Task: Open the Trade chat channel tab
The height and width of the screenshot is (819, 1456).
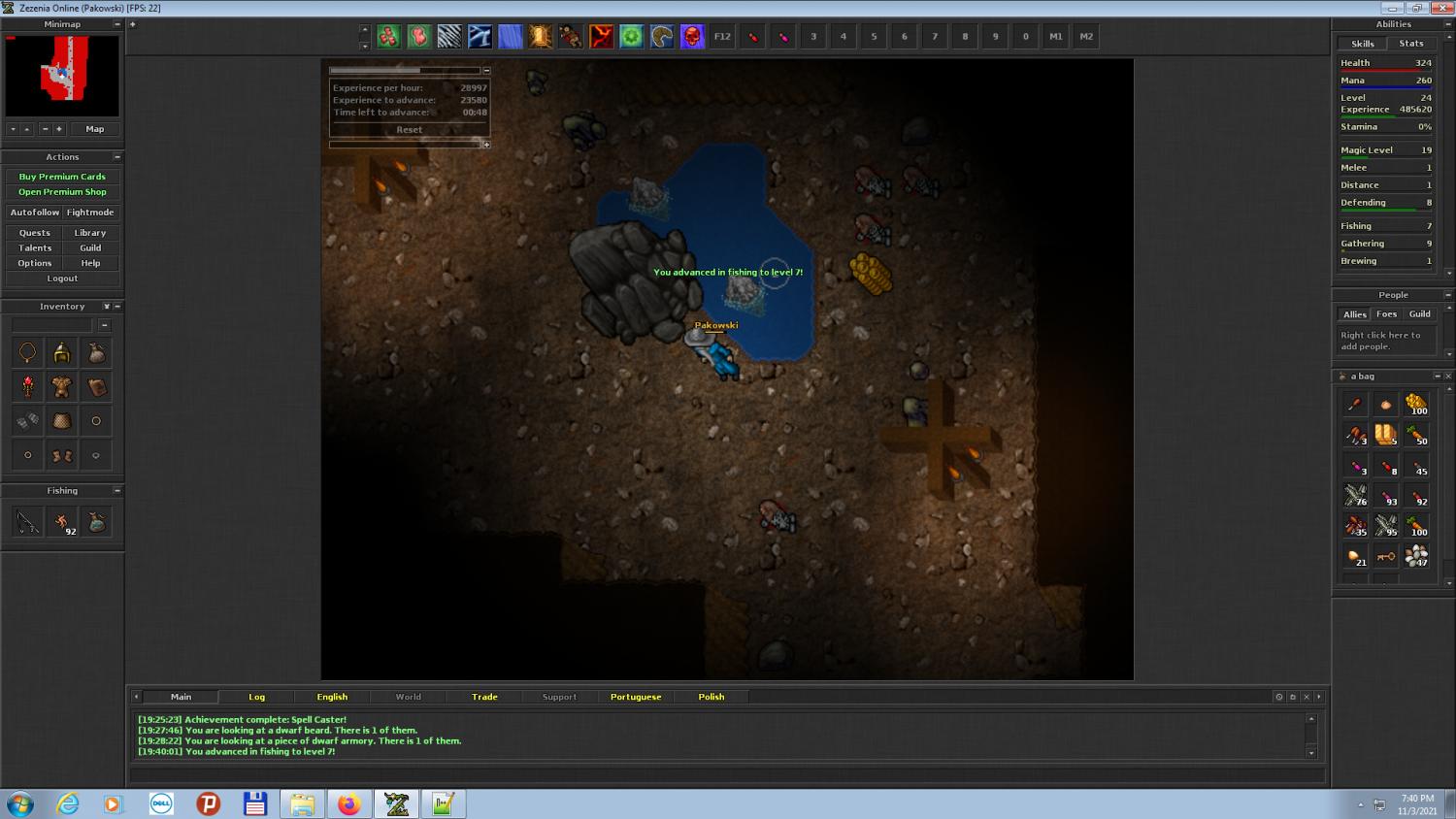Action: [x=484, y=697]
